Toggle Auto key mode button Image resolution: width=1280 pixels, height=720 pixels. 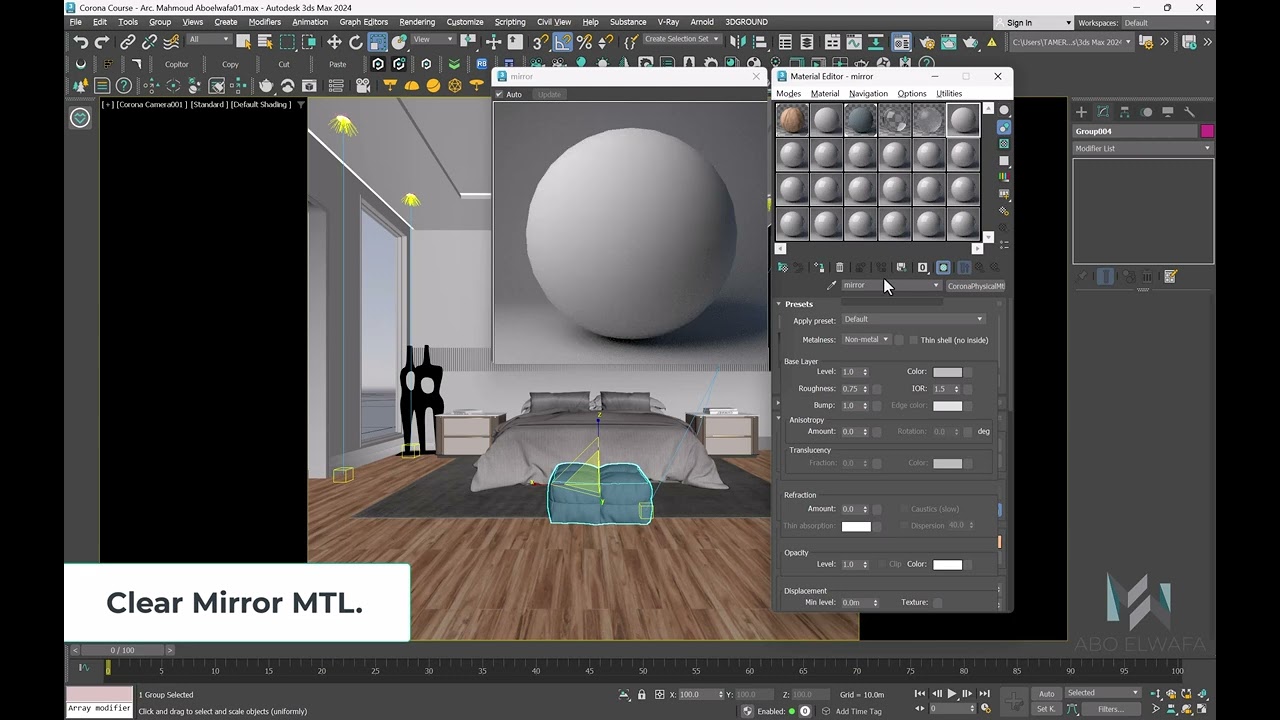[x=1046, y=693]
